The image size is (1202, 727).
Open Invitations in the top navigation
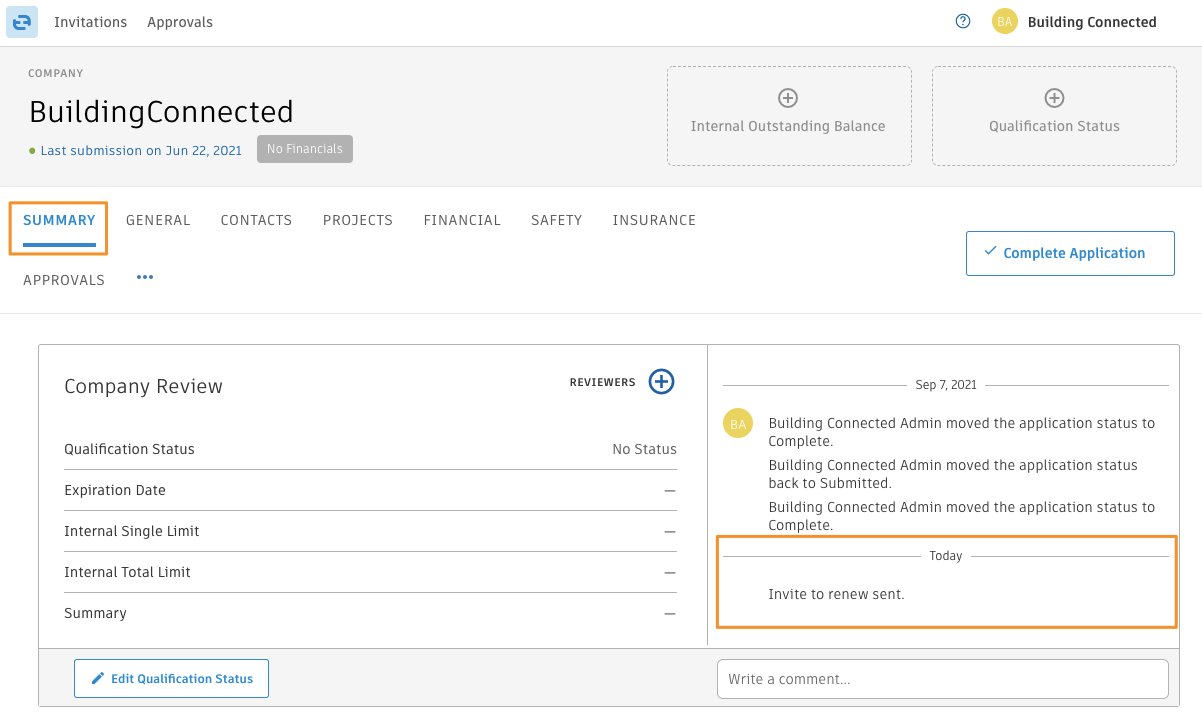coord(90,22)
